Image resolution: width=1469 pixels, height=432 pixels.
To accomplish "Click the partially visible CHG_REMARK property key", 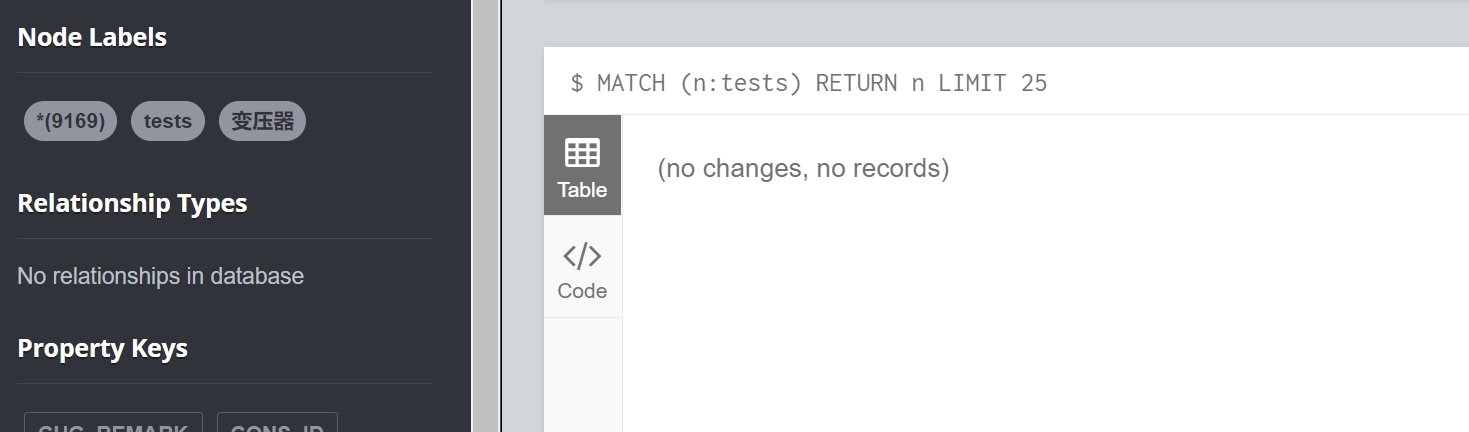I will click(x=113, y=422).
